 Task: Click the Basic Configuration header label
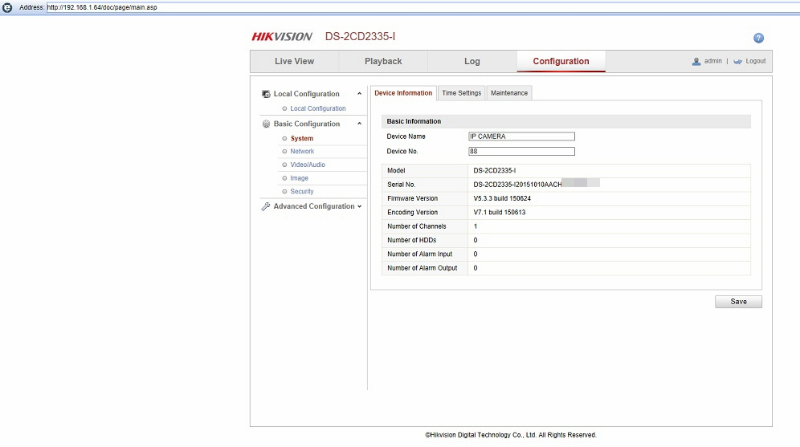tap(306, 123)
